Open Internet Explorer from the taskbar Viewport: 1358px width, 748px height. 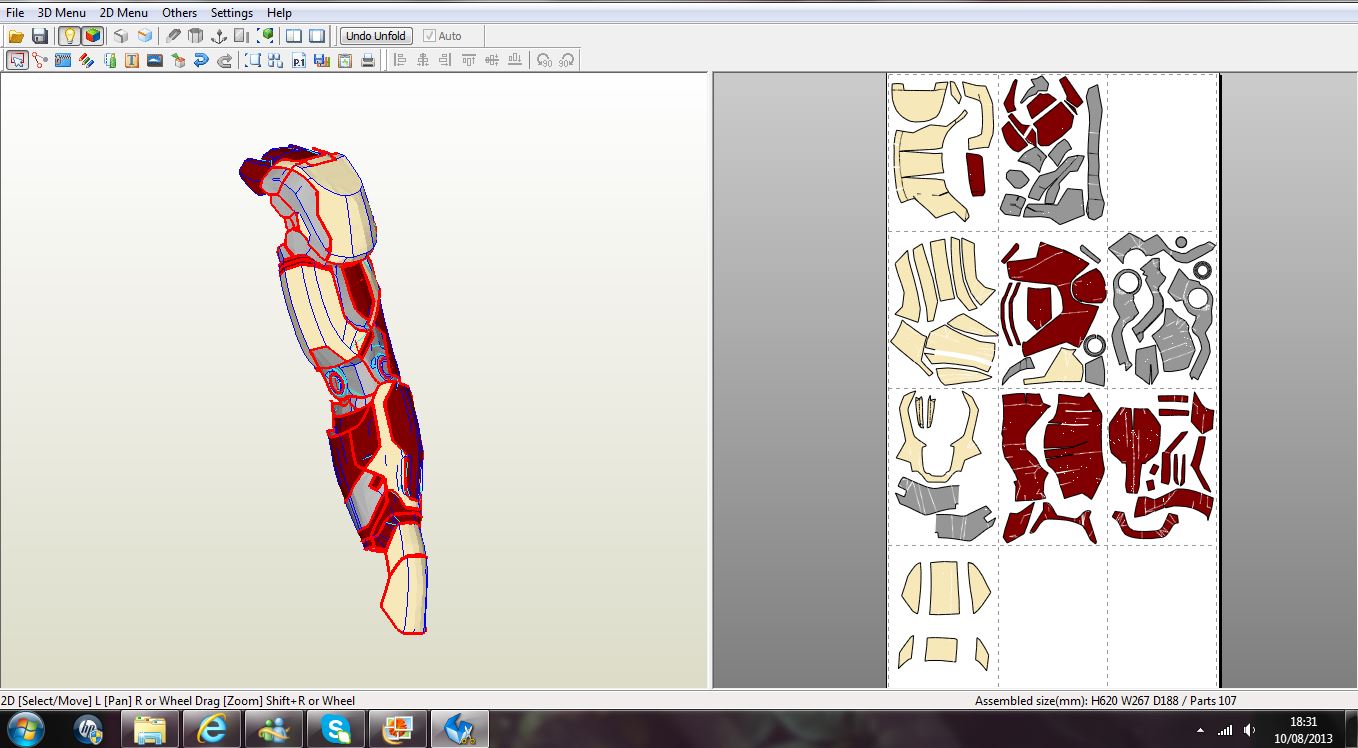[x=212, y=729]
